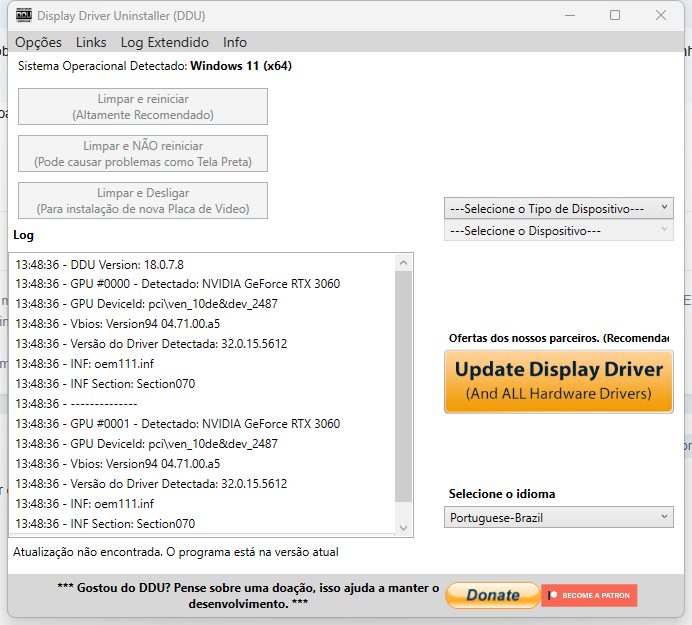Select log line DDU Version: 18.0.7.8

tap(100, 265)
